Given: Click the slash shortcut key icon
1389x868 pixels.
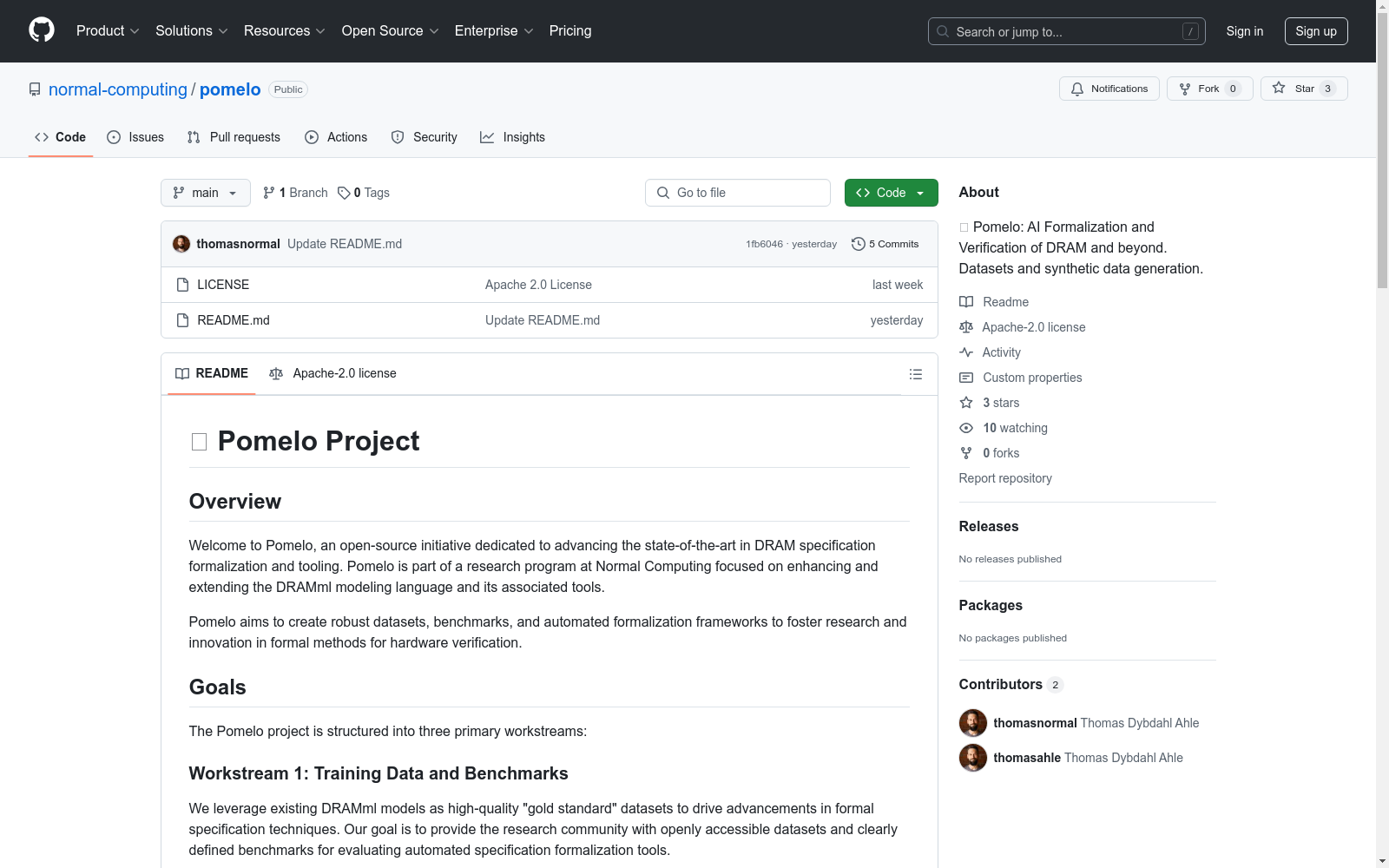Looking at the screenshot, I should pyautogui.click(x=1190, y=31).
